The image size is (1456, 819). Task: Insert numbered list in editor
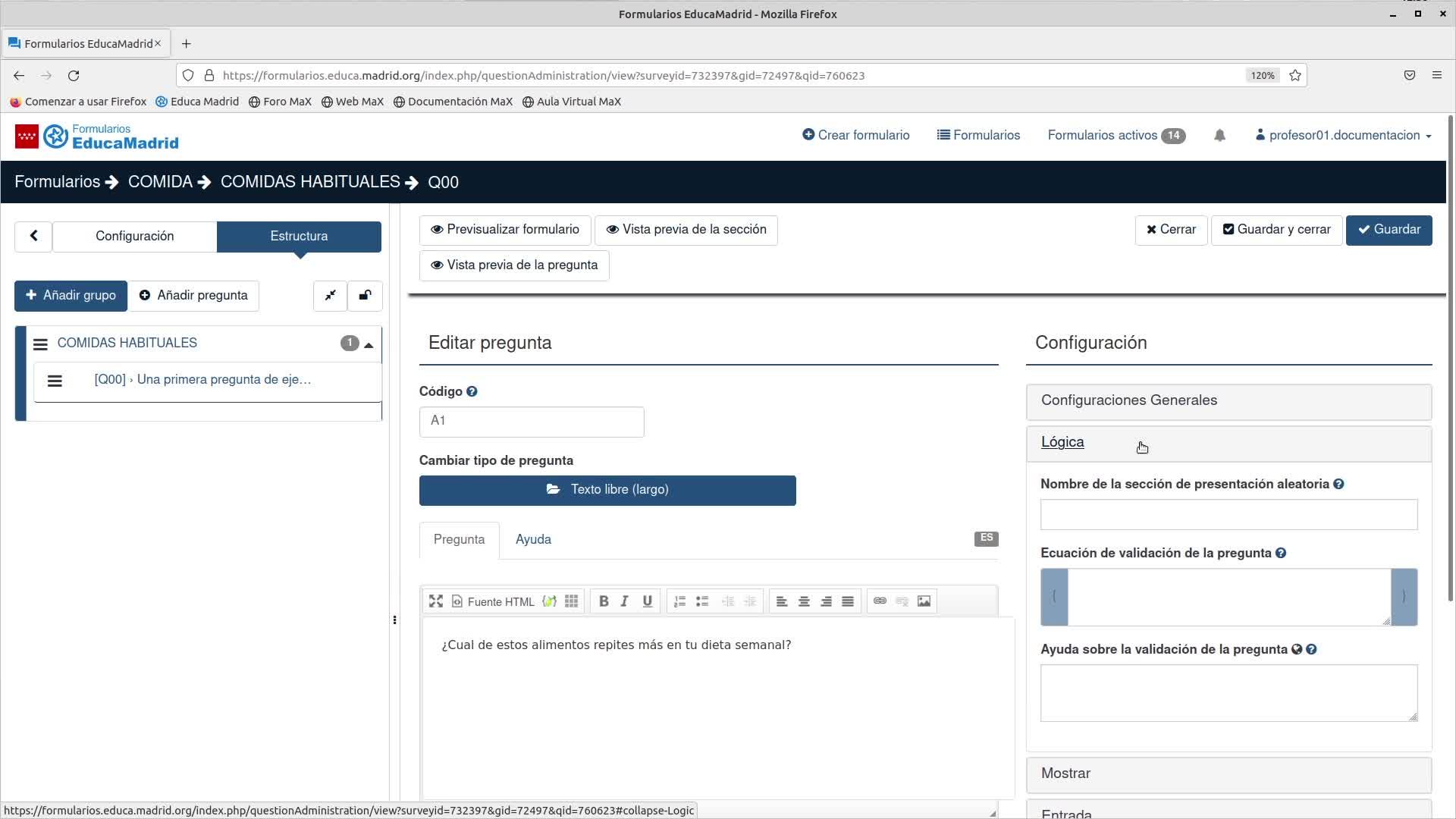(x=679, y=601)
